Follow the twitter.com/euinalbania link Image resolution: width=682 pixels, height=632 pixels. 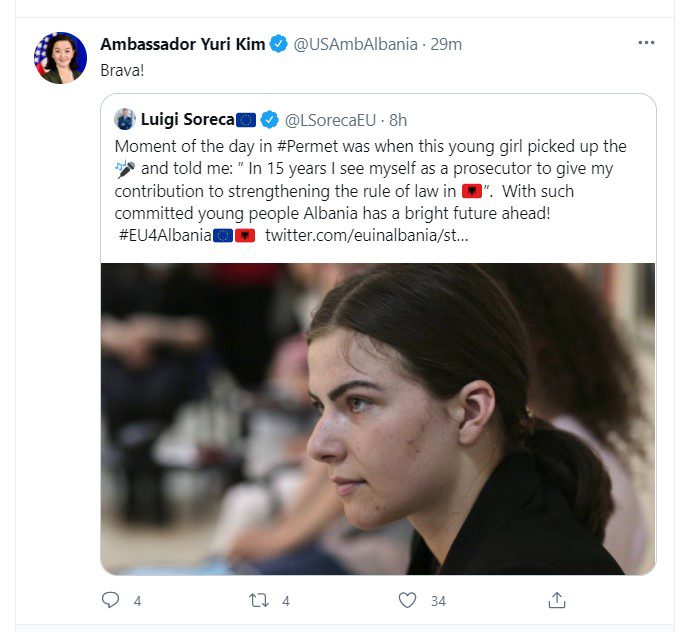365,235
